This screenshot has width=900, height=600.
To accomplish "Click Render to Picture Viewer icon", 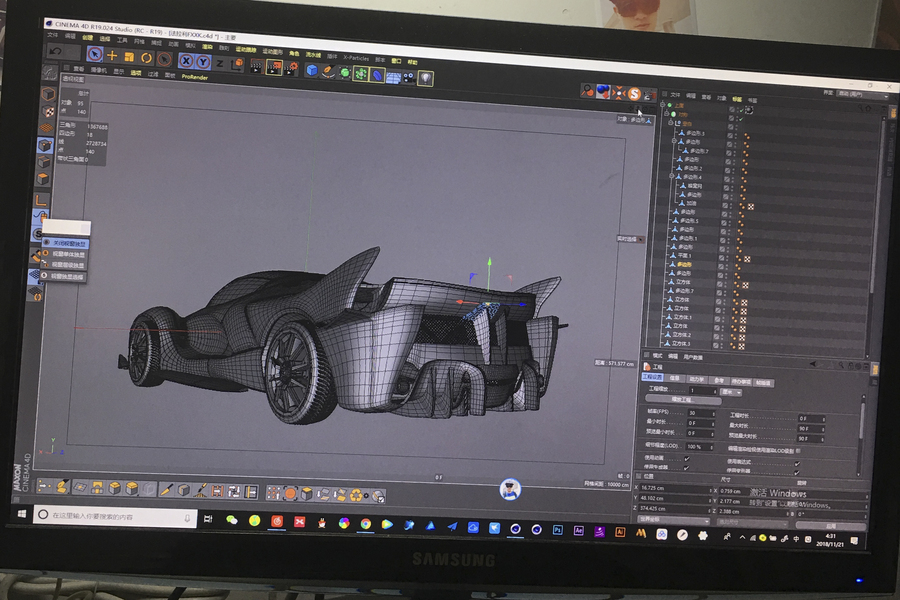I will tap(274, 68).
